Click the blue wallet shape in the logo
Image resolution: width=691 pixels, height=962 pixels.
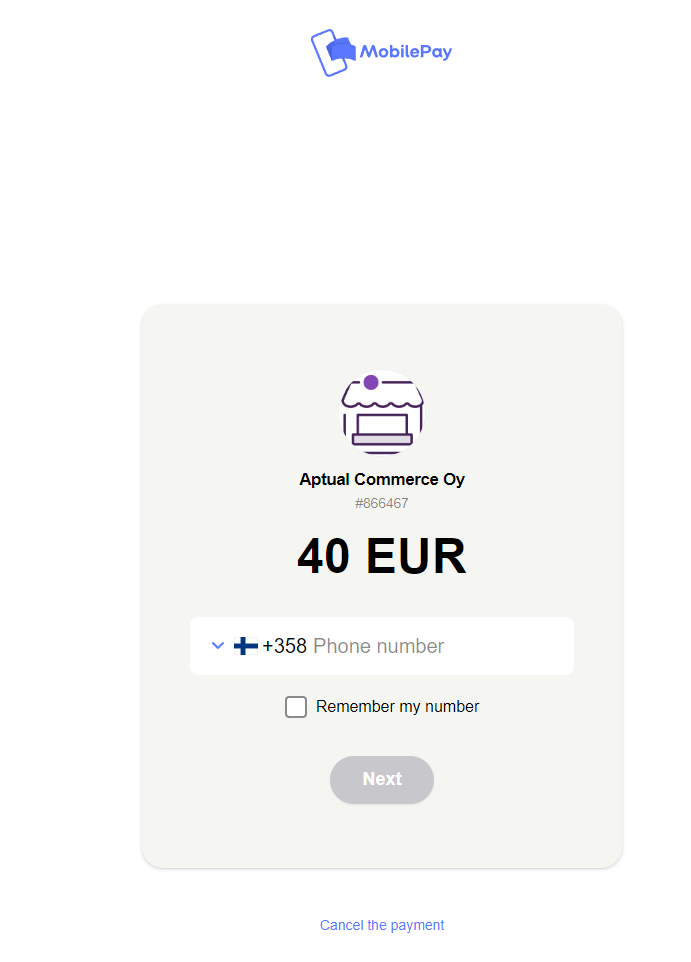pos(341,49)
